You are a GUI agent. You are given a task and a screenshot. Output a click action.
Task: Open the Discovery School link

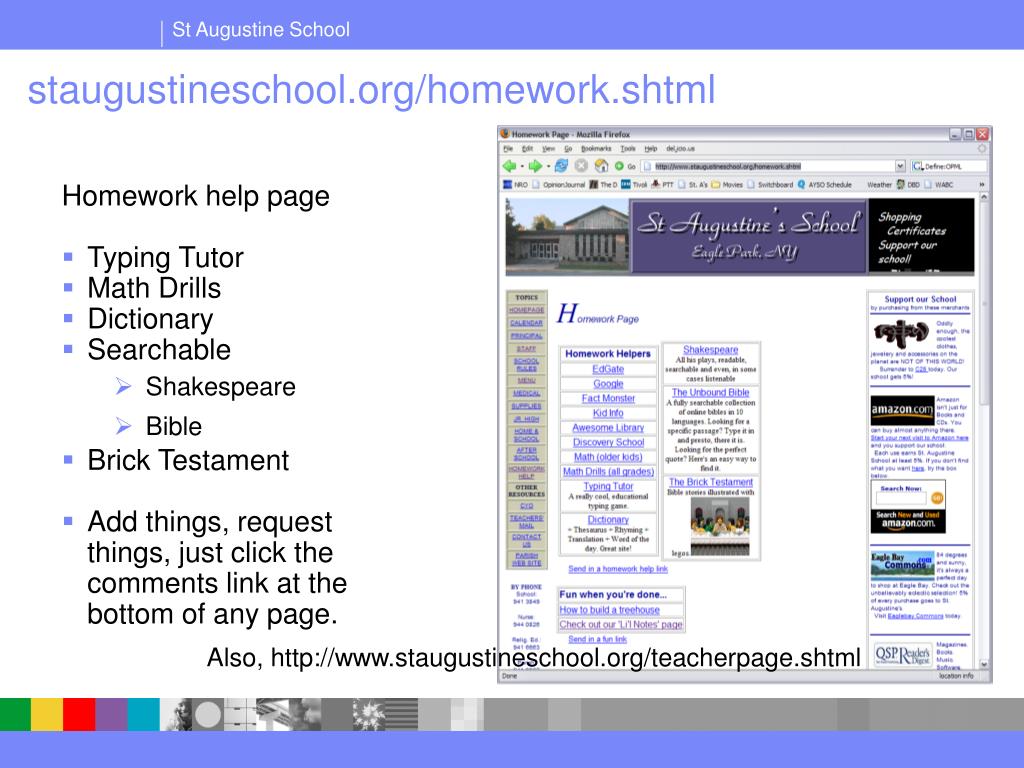[x=608, y=443]
